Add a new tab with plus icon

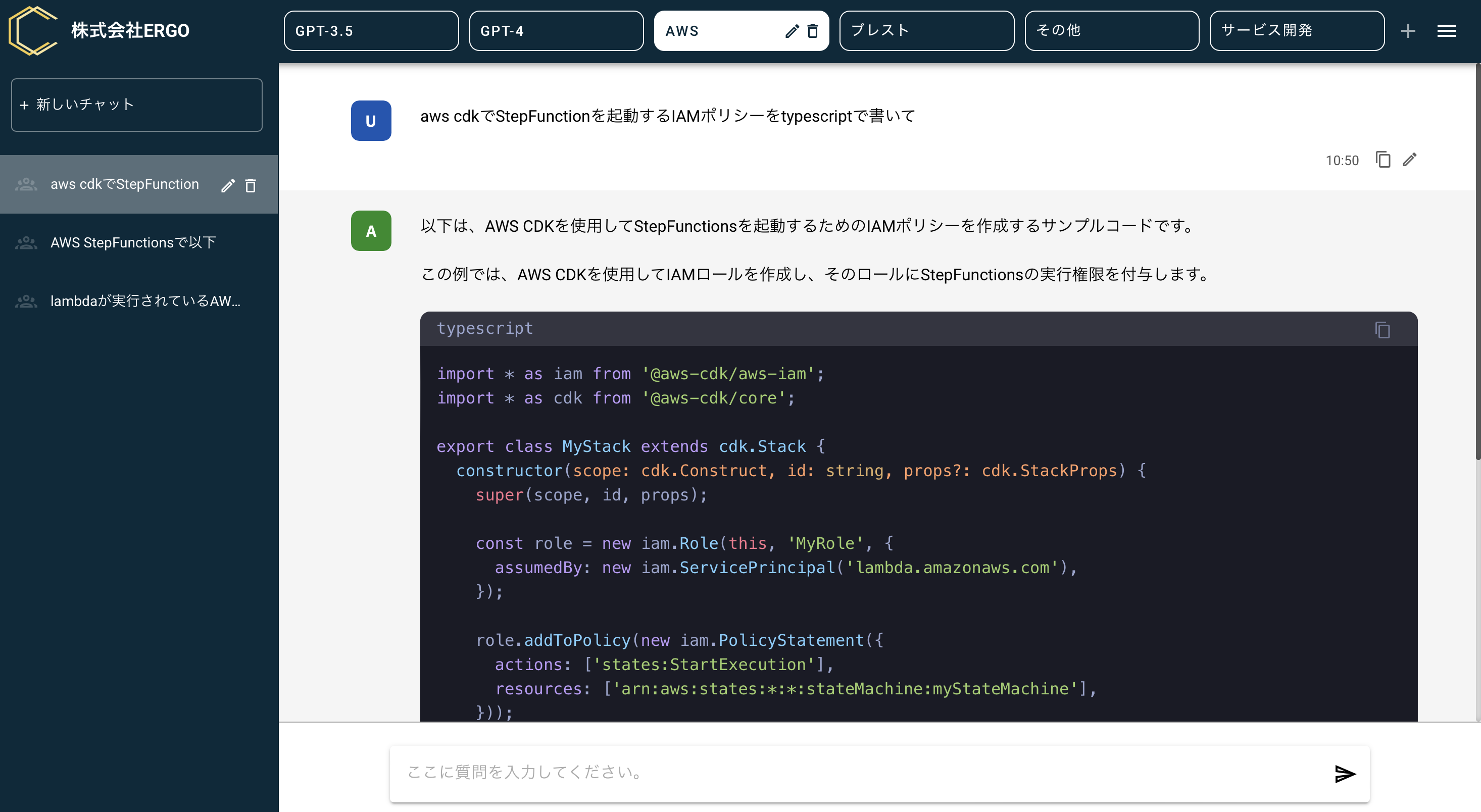click(x=1408, y=31)
